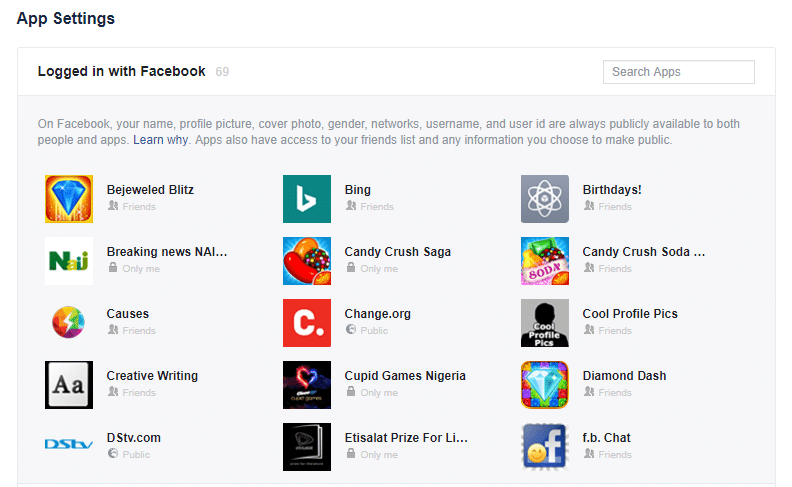792x487 pixels.
Task: Select the Creative Writing Aa icon
Action: 69,385
